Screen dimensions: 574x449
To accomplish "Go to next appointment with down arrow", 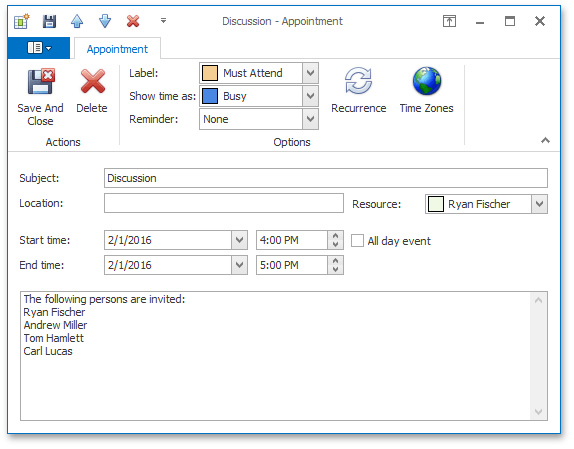I will point(105,21).
